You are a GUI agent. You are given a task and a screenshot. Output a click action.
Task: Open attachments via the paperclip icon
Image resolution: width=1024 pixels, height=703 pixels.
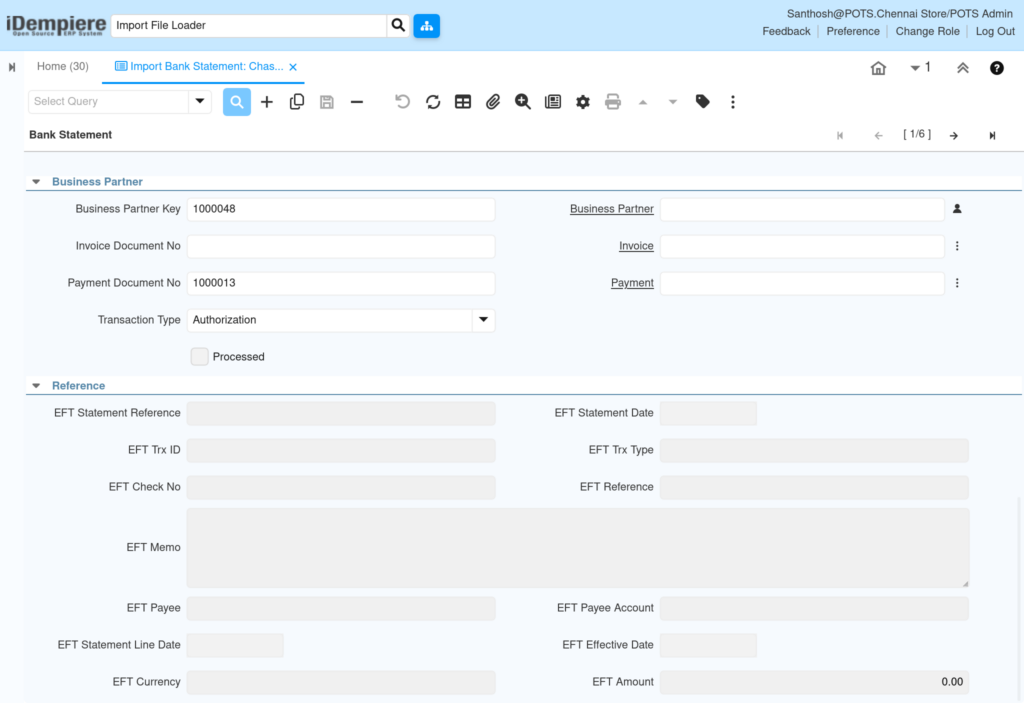click(x=492, y=102)
